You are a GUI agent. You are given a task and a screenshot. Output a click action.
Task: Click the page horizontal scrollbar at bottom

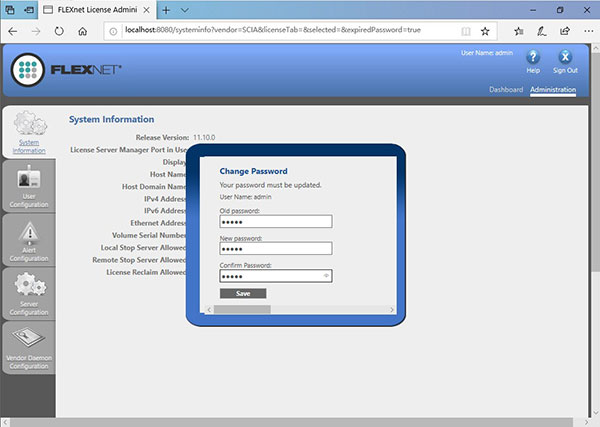[291, 422]
